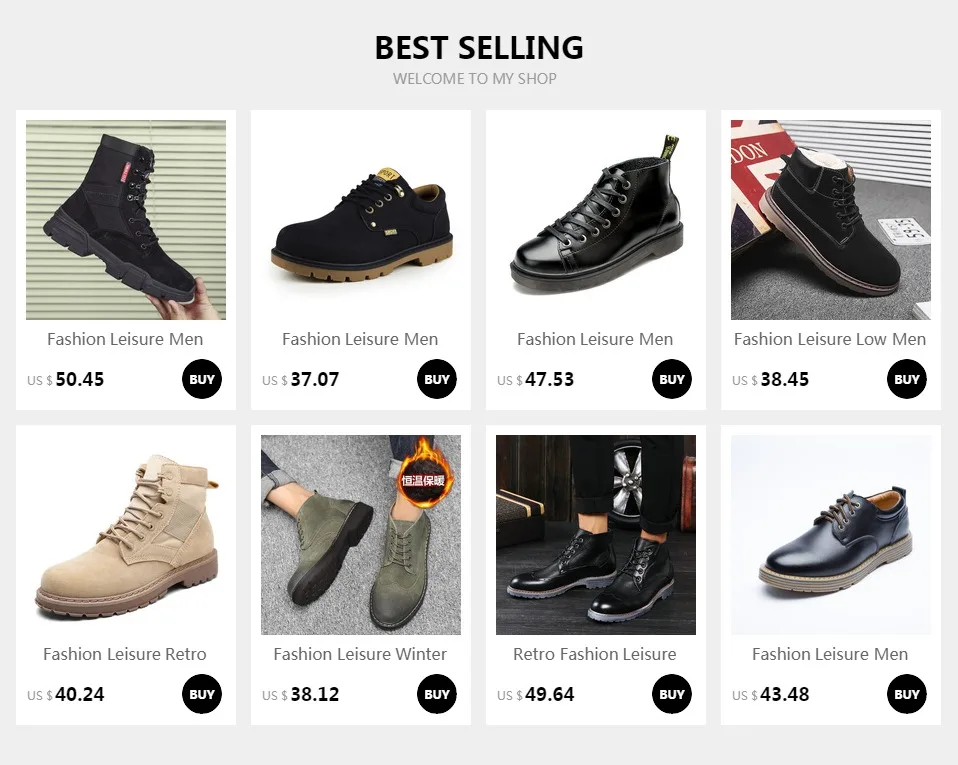Click BUY button for the $50.45 boots
This screenshot has width=958, height=765.
click(202, 379)
